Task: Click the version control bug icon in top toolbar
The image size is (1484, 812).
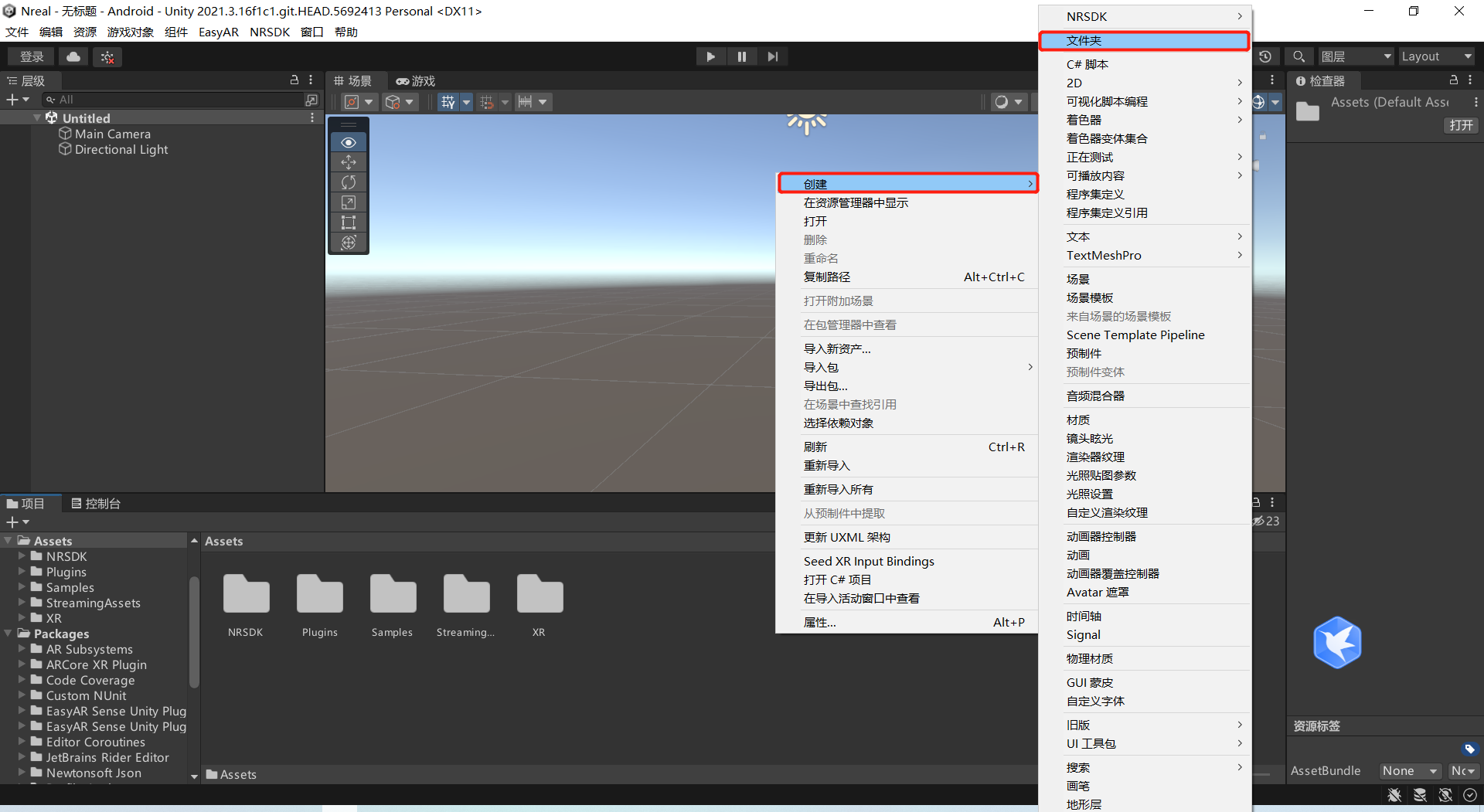Action: pos(107,56)
